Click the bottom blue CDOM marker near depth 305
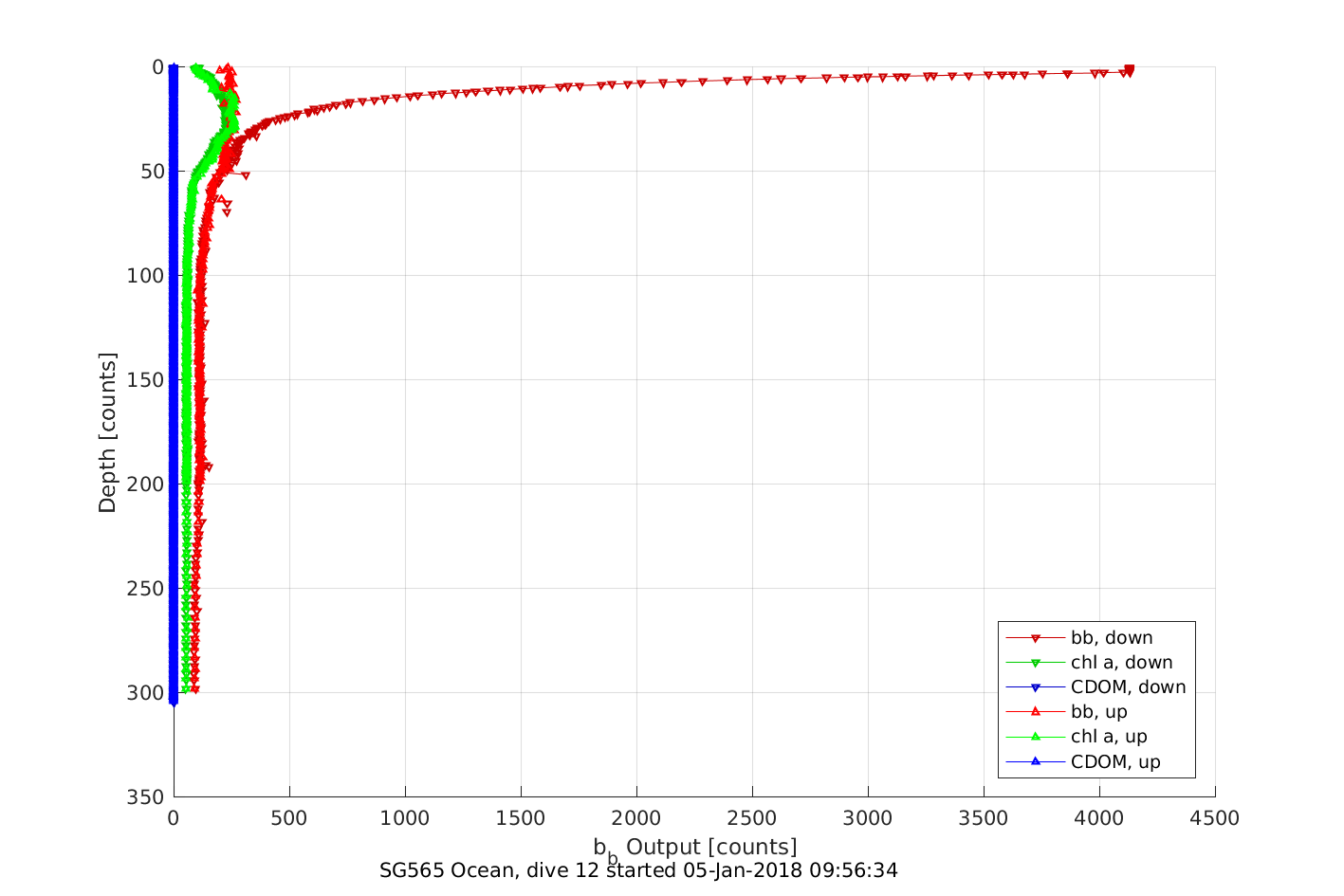 [174, 702]
